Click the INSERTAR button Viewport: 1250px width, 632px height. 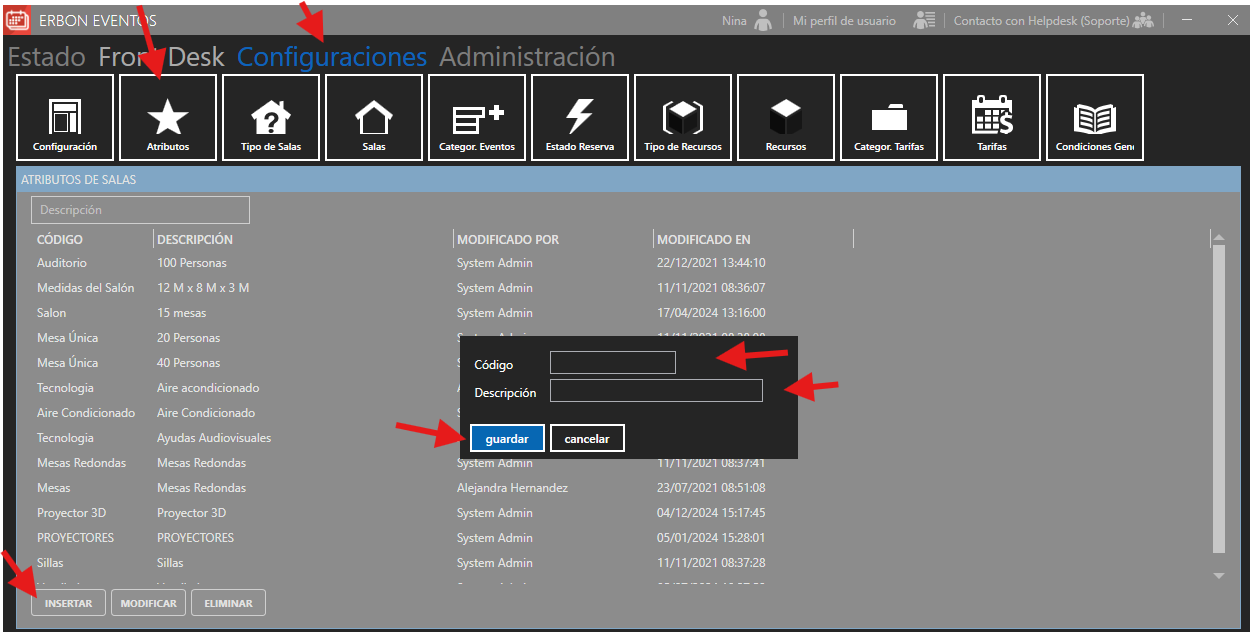(x=68, y=603)
